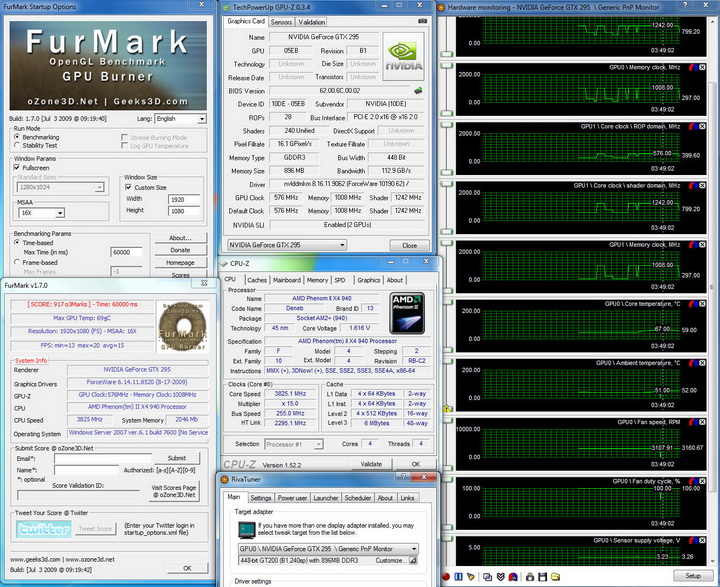Image resolution: width=720 pixels, height=587 pixels.
Task: Click the top slider handle beside the GPU0 Memory clock graph
Action: [446, 66]
